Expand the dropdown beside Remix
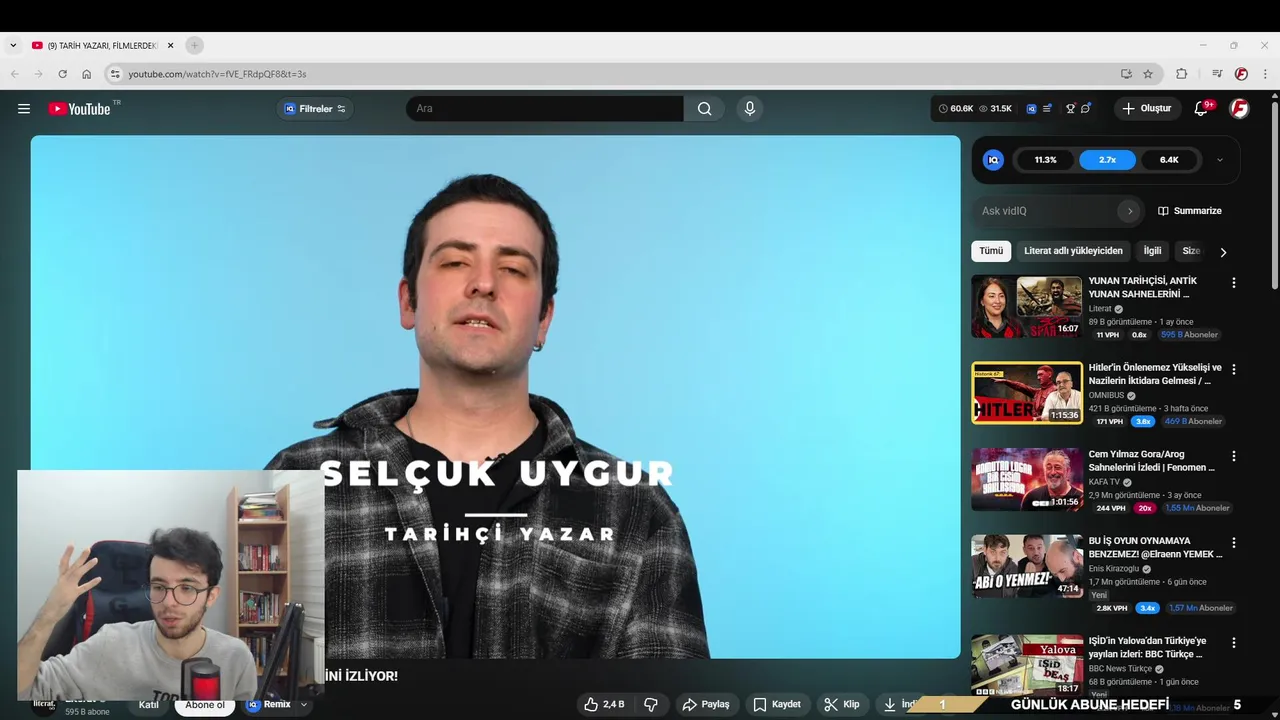Screen dimensions: 1280x720 [x=304, y=705]
